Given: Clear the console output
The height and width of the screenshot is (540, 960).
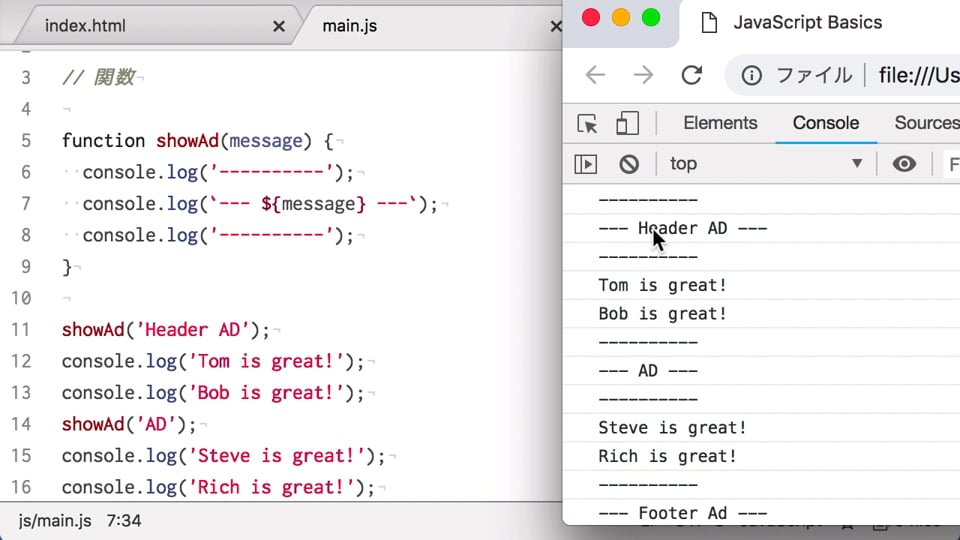Looking at the screenshot, I should pyautogui.click(x=629, y=164).
